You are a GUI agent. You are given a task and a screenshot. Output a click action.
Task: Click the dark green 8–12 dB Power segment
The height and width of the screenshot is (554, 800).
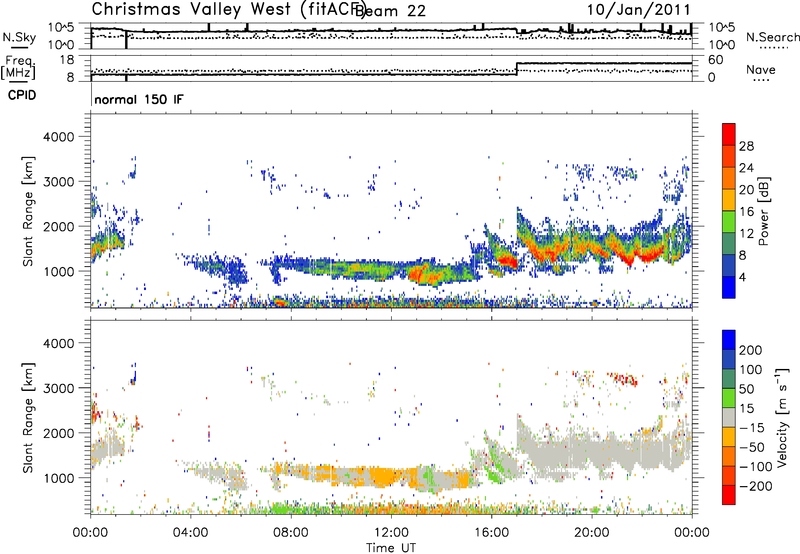[729, 244]
